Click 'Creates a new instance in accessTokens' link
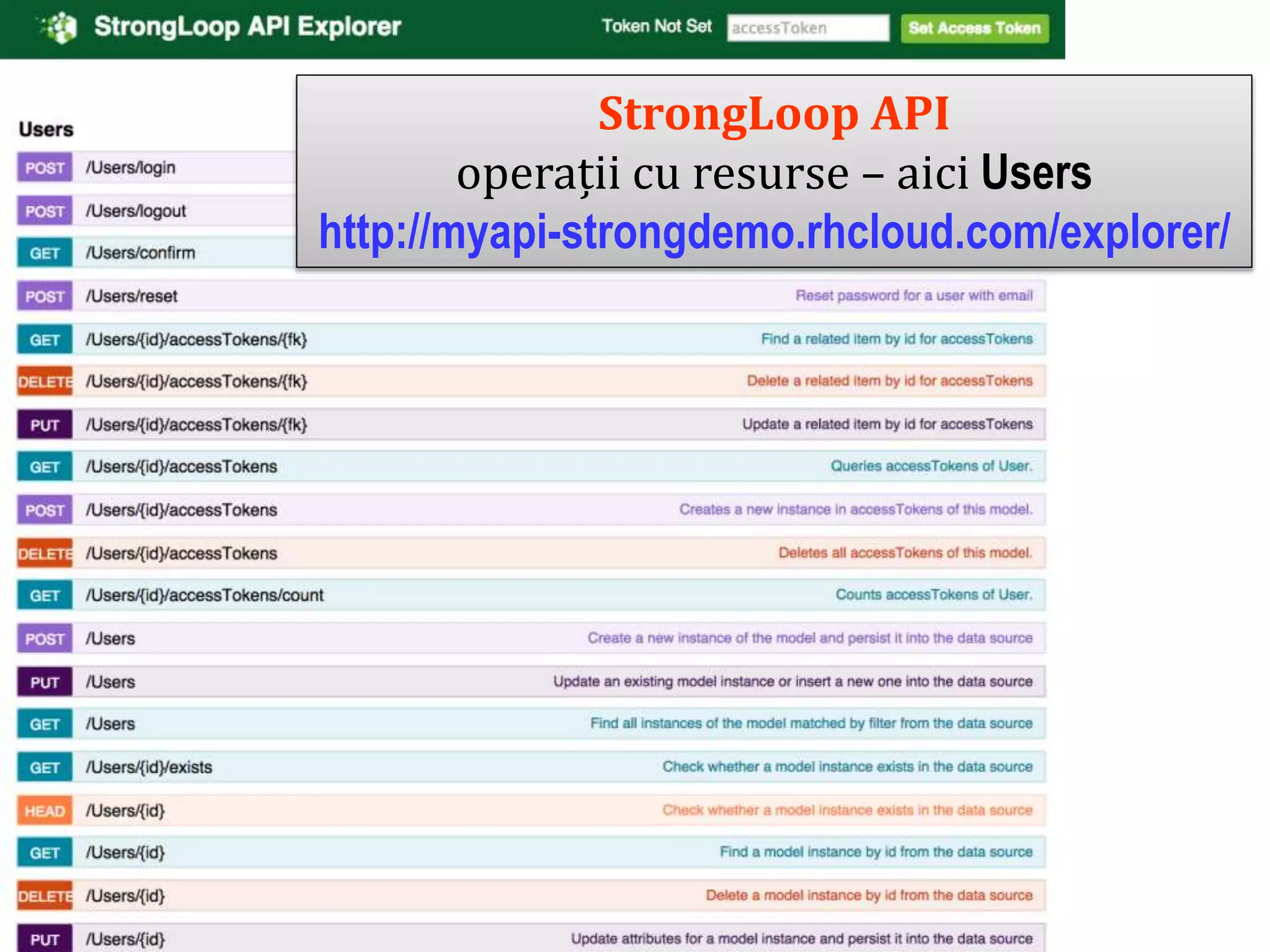Screen dimensions: 1270x952 point(855,509)
